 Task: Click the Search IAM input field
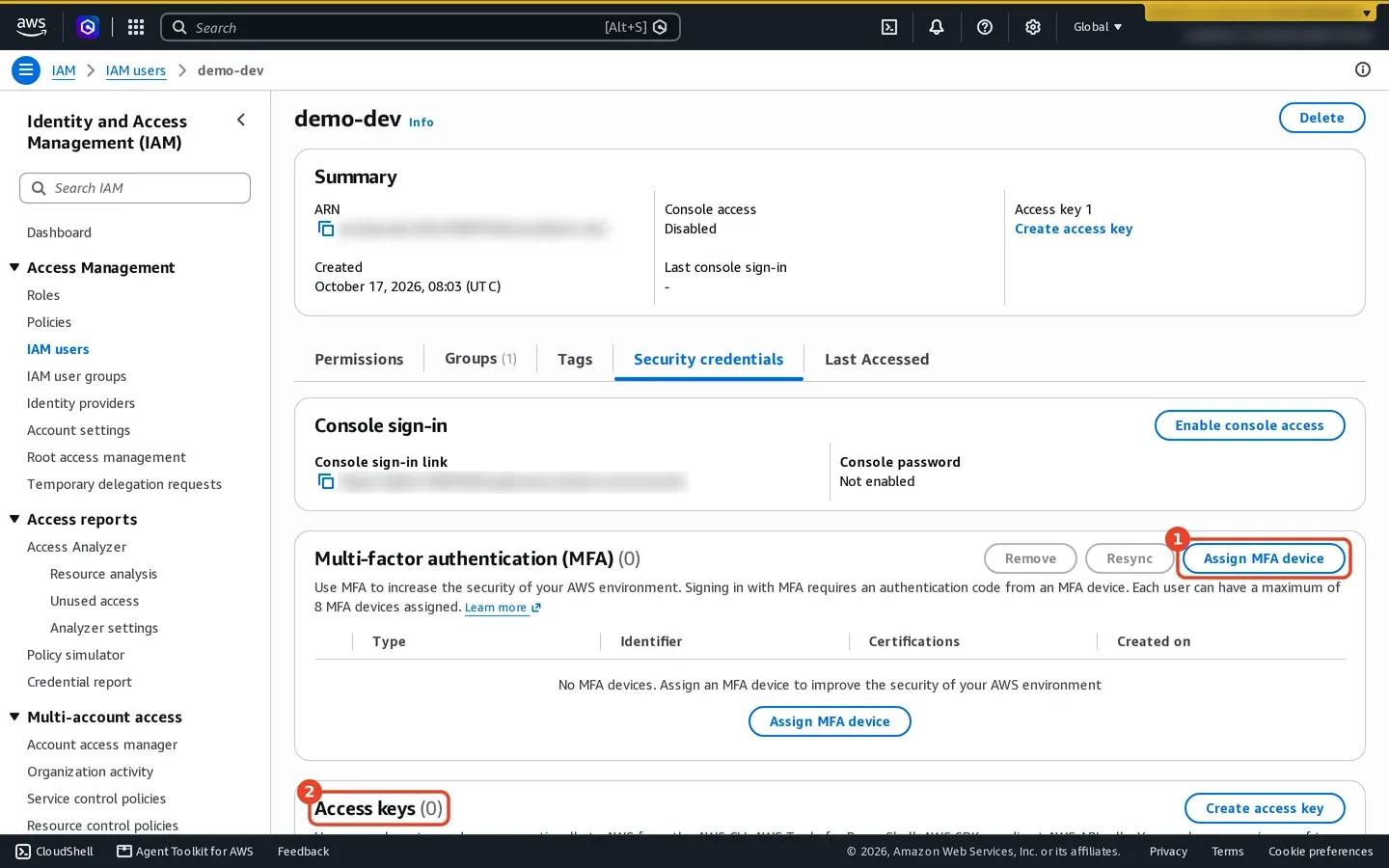(135, 188)
